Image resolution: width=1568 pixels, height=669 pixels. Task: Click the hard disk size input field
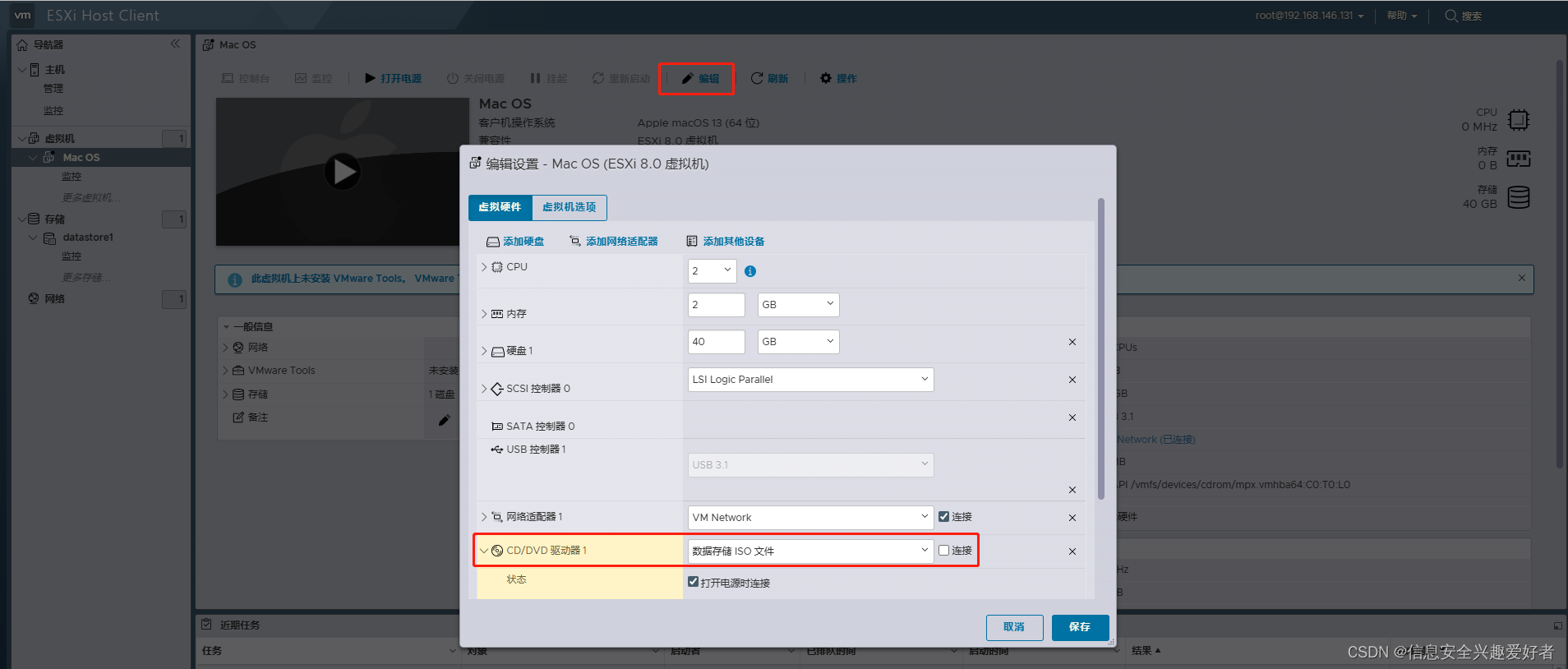[x=717, y=341]
